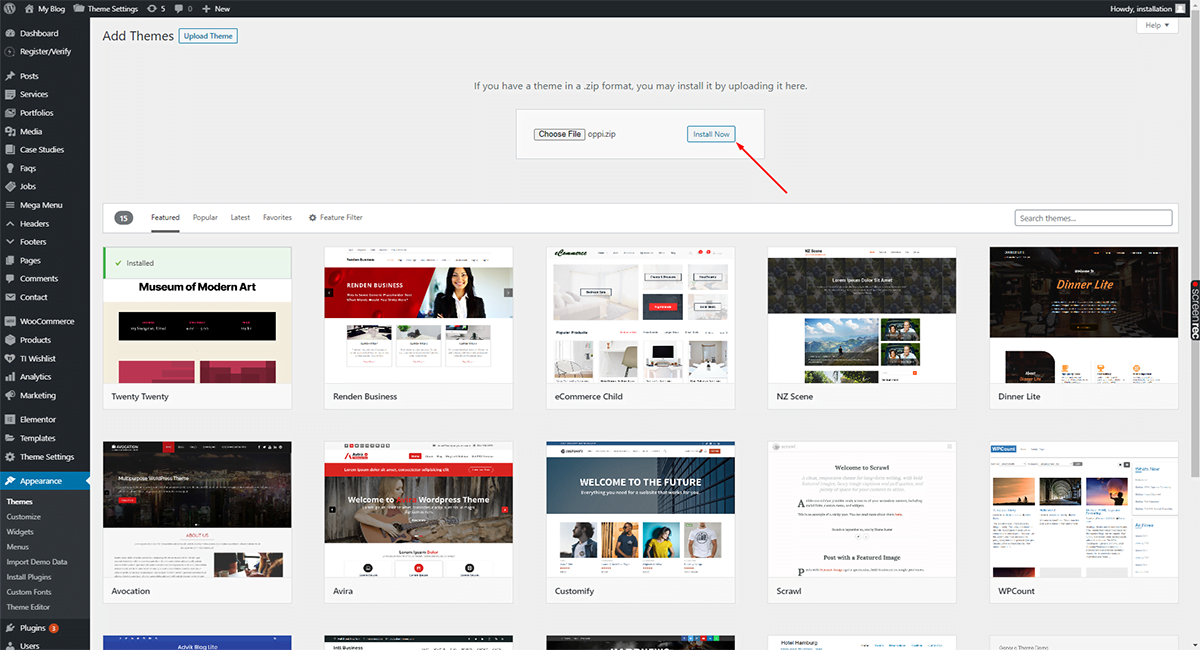Open the Plugins sidebar icon
This screenshot has height=650, width=1200.
click(x=10, y=628)
